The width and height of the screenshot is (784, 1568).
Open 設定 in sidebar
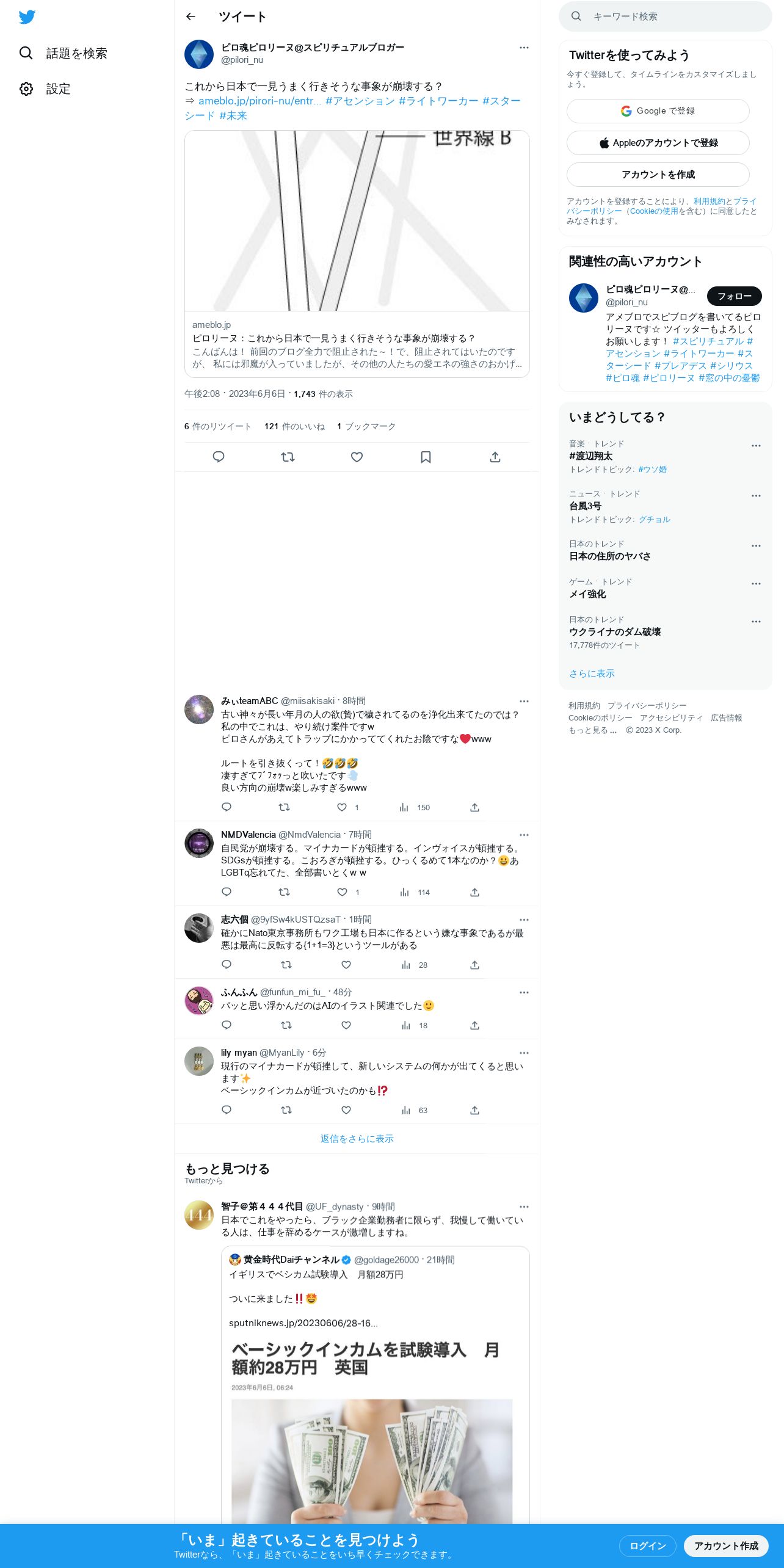46,89
